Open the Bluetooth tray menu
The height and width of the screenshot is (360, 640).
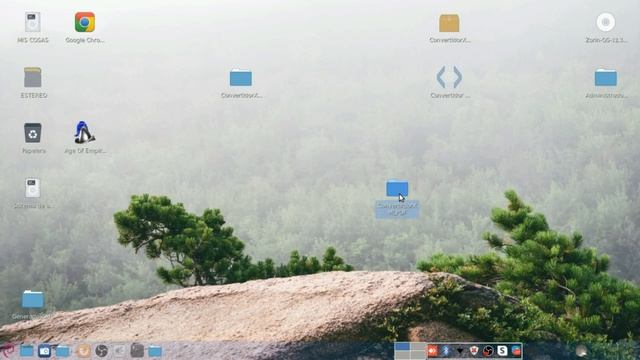tap(446, 351)
